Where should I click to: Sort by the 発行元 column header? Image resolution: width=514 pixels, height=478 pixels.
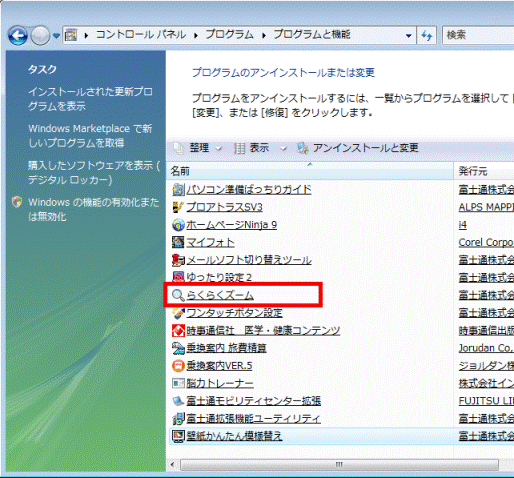coord(484,171)
